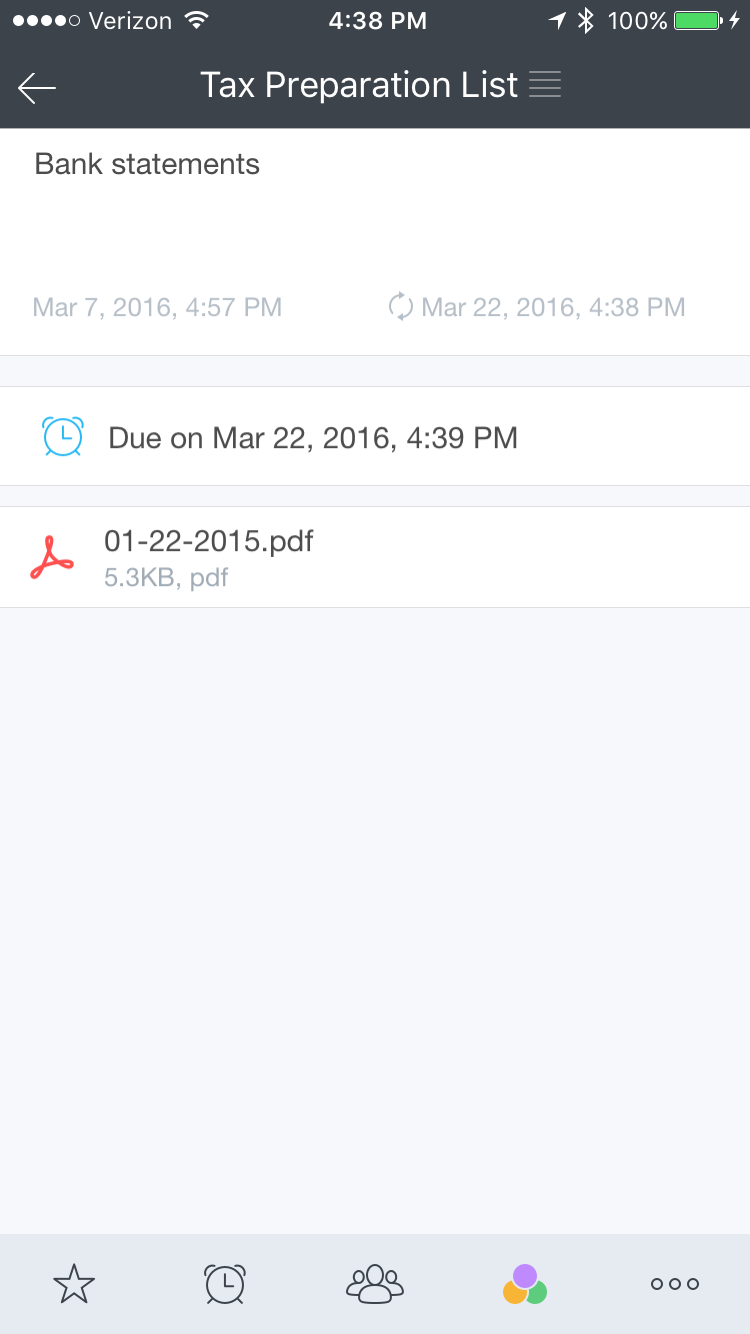Tap the created date Mar 7, 2016
Screen dimensions: 750x1334
pos(157,307)
